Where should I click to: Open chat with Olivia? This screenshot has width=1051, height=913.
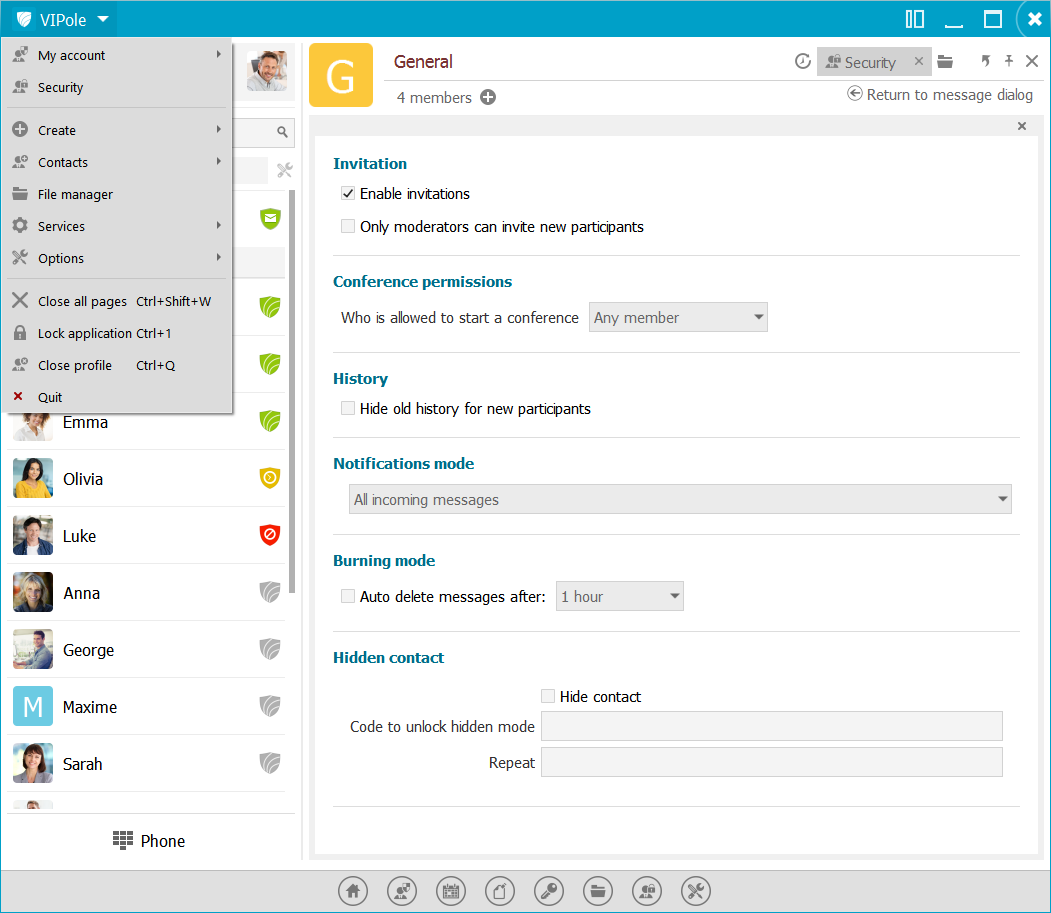tap(146, 479)
